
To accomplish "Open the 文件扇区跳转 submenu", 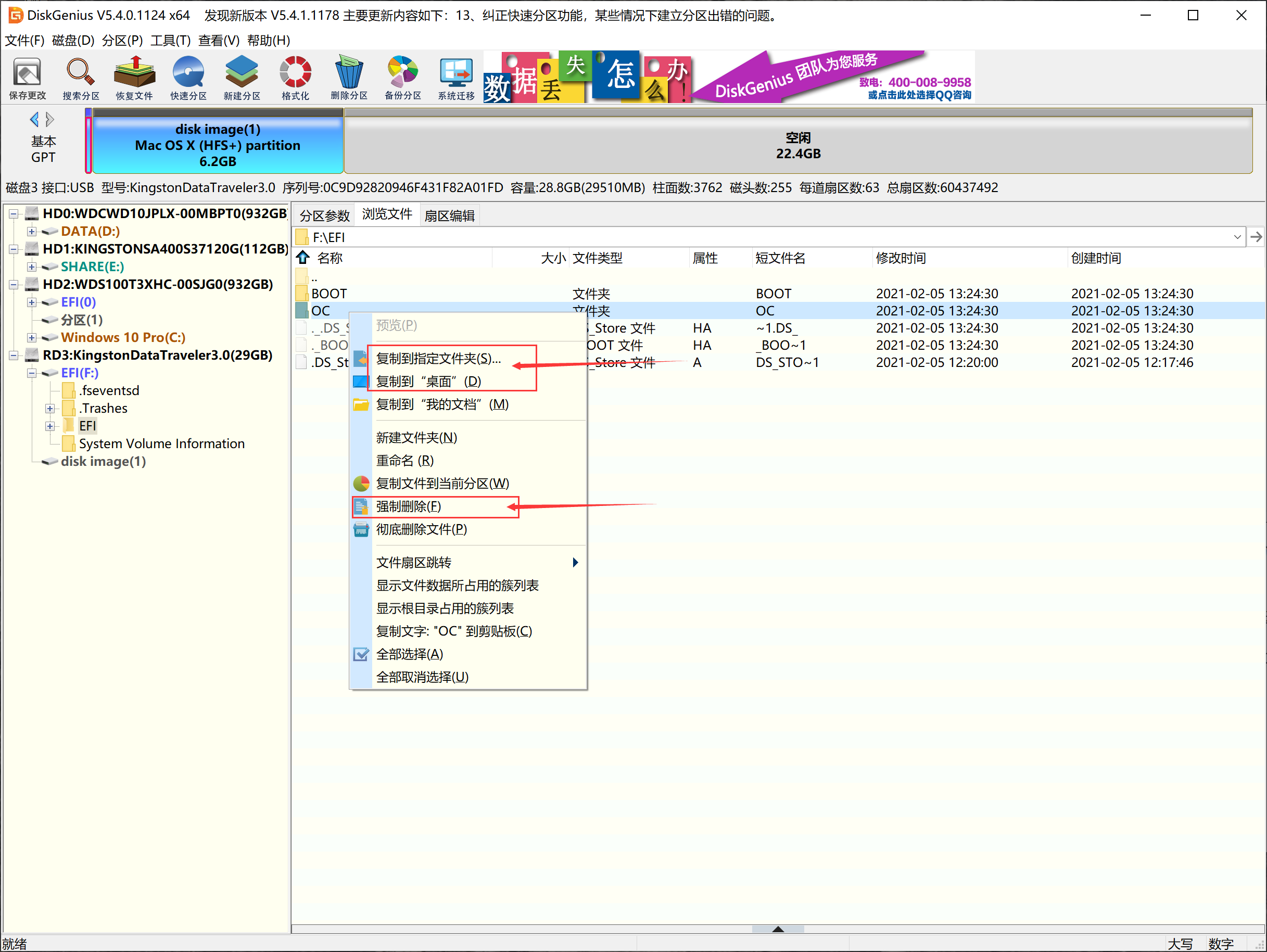I will pyautogui.click(x=468, y=563).
